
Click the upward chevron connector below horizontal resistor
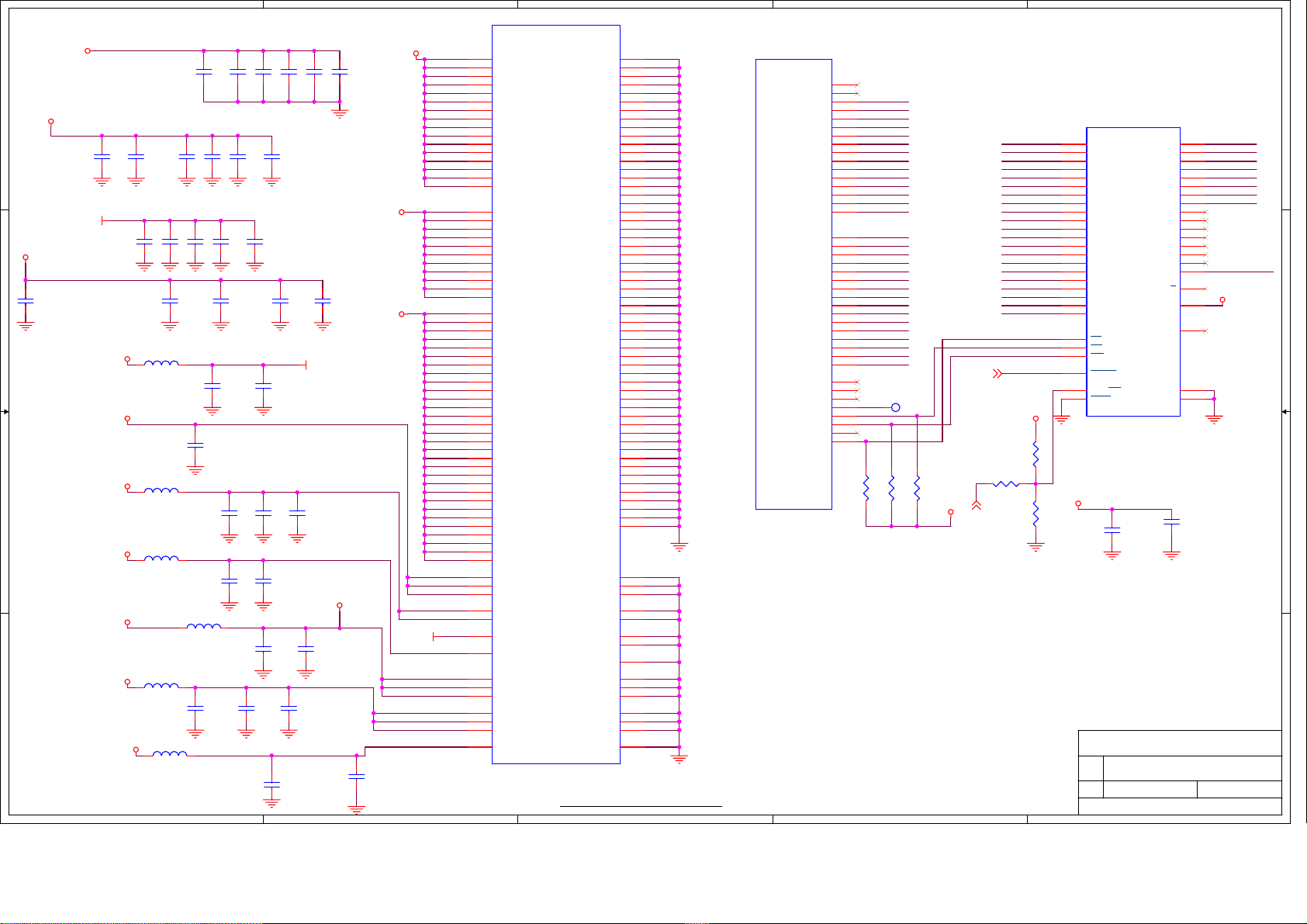pos(977,506)
